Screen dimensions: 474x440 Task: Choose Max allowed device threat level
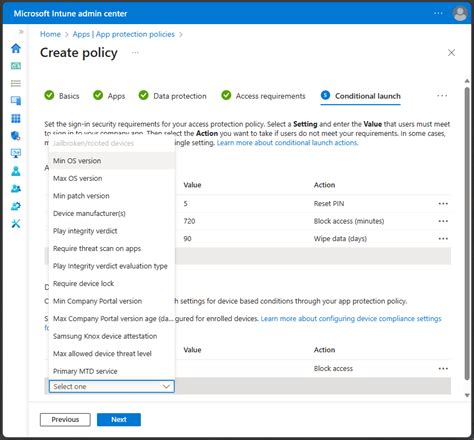[x=112, y=354]
